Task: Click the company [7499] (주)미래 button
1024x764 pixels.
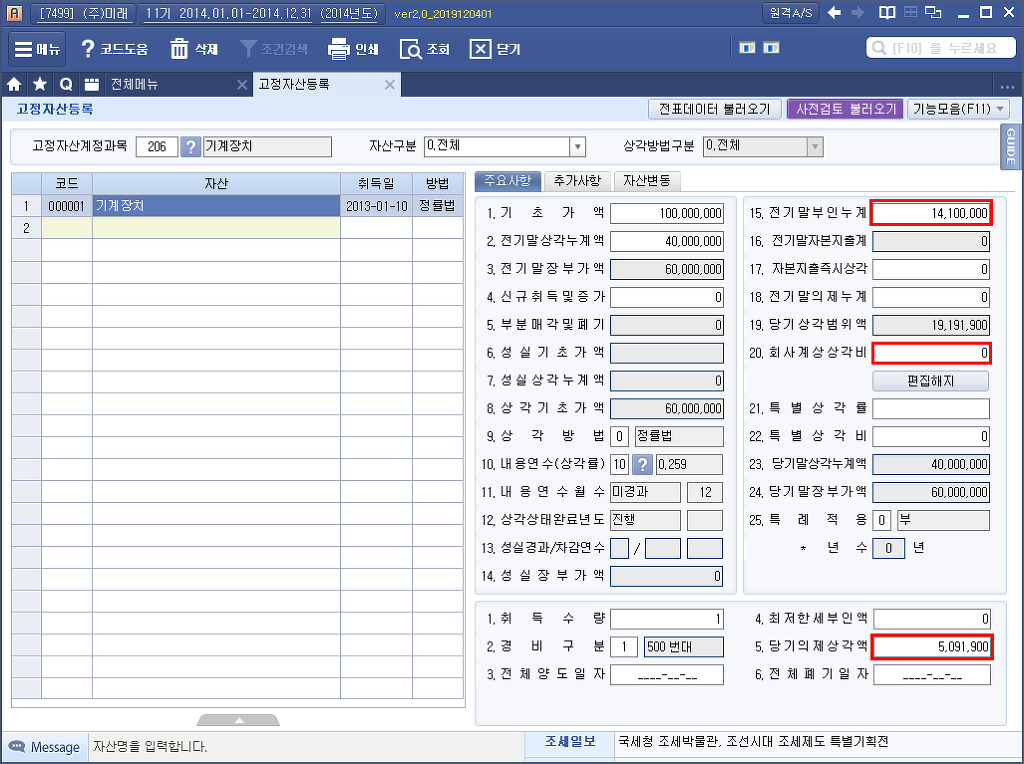Action: click(x=84, y=13)
